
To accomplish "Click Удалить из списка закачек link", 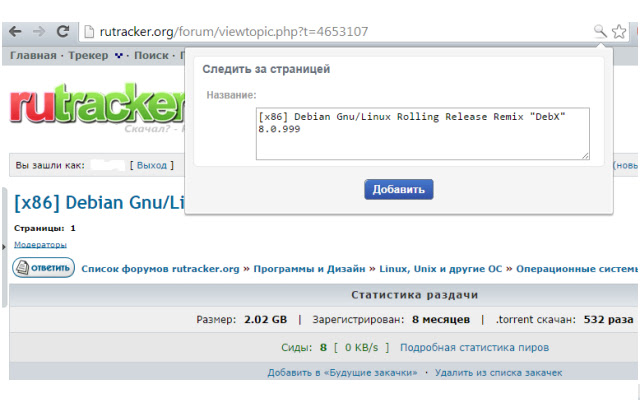I will coord(498,373).
